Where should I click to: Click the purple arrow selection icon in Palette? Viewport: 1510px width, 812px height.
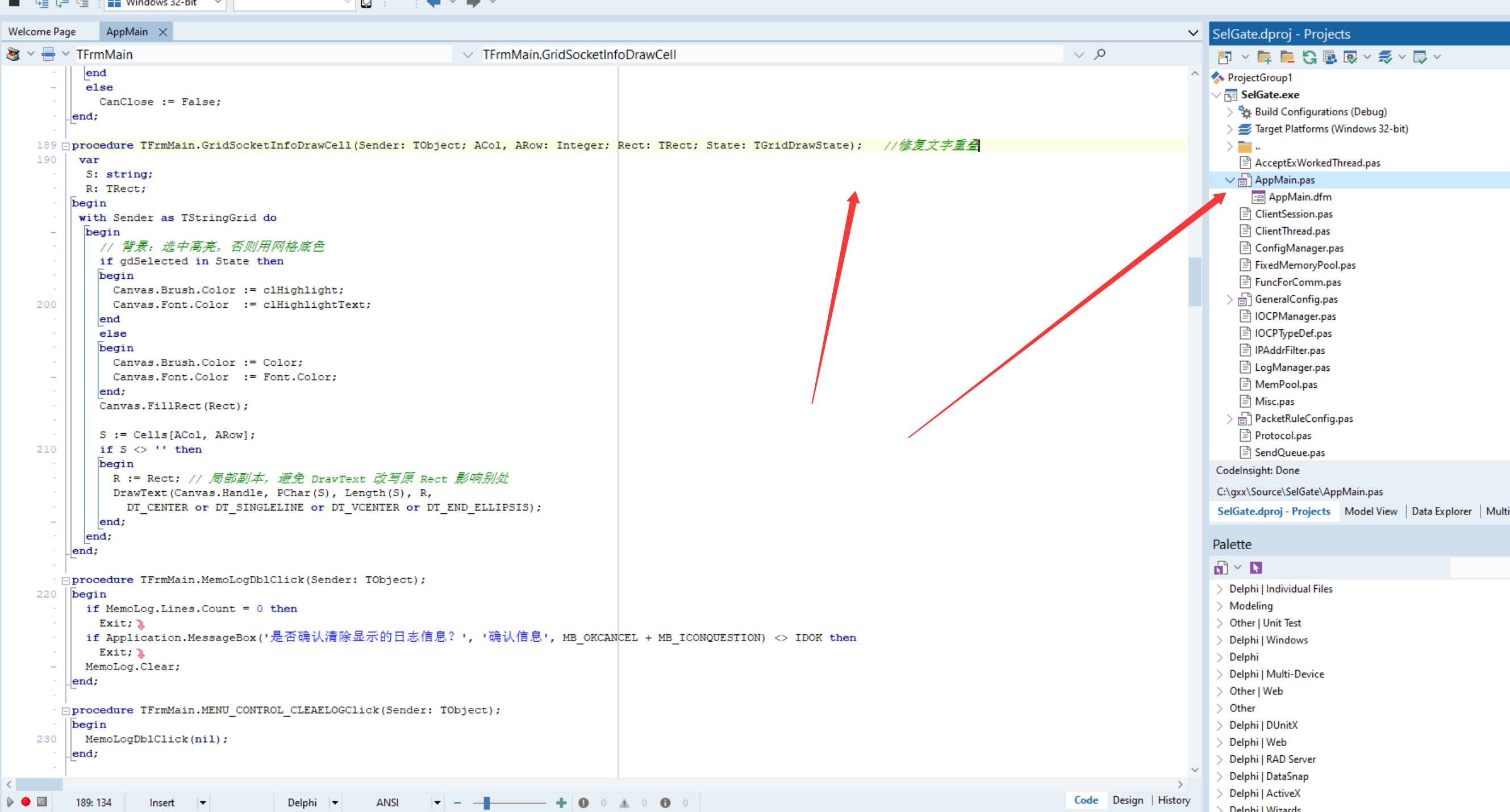click(1255, 567)
